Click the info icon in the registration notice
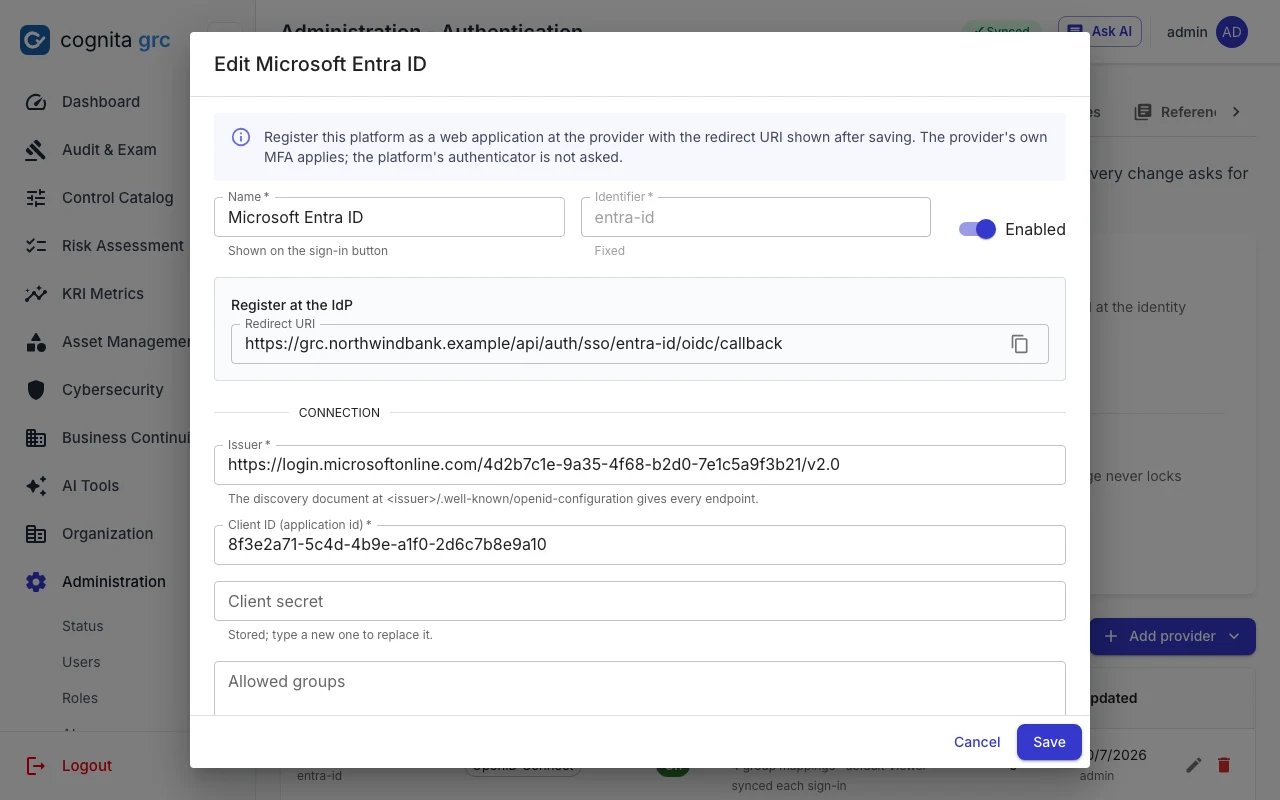Screen dimensions: 1280x800 click(241, 137)
